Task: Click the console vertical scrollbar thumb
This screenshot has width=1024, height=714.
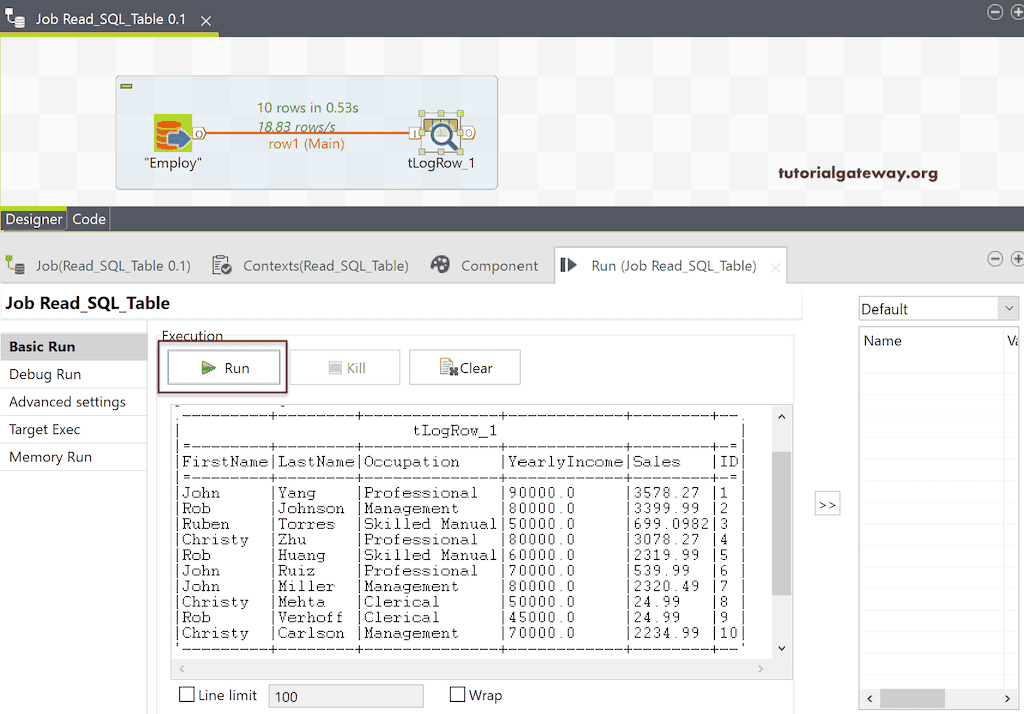Action: 782,523
